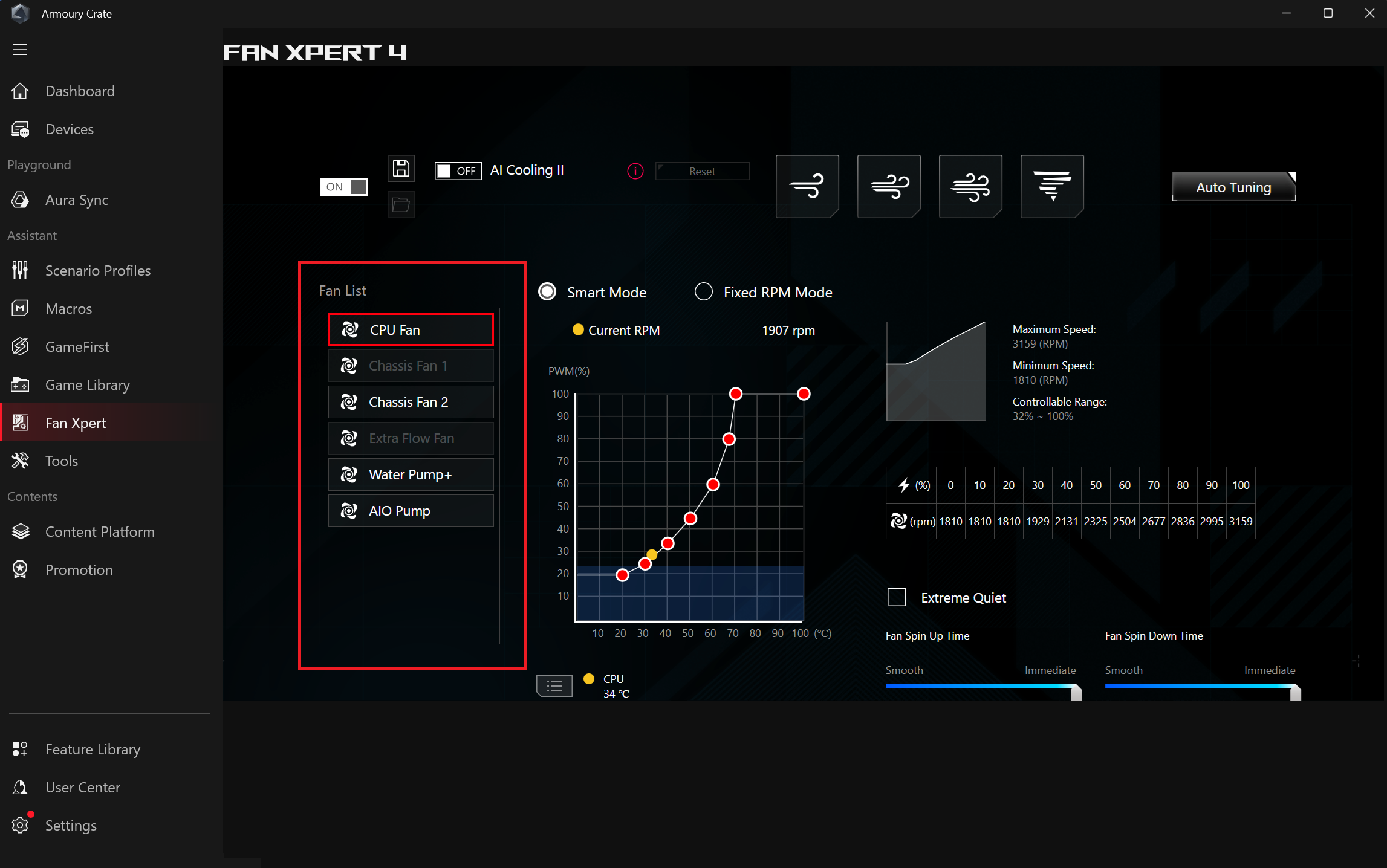Click the fan speed curve thumbnail graph
The height and width of the screenshot is (868, 1387).
(936, 371)
